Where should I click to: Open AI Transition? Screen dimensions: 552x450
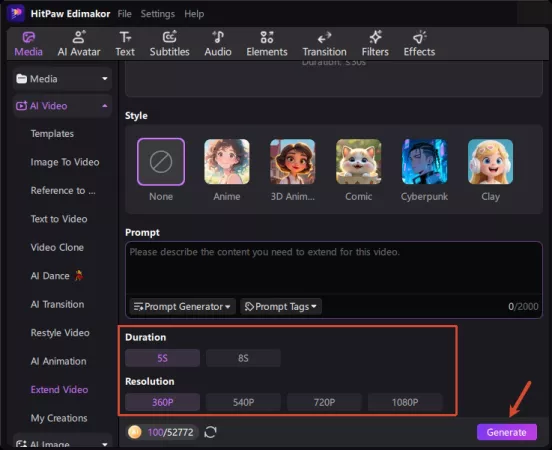pos(57,304)
